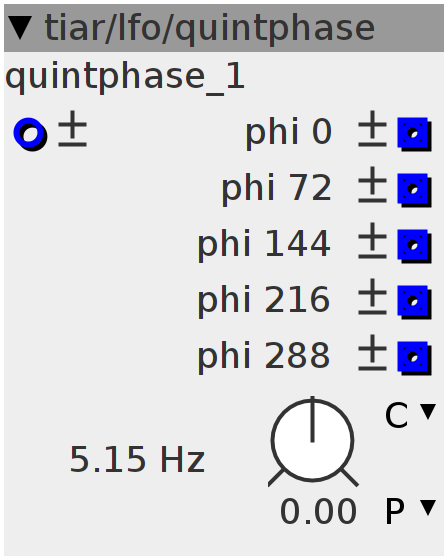Select the phi 72 output label
This screenshot has width=448, height=560.
tap(277, 188)
